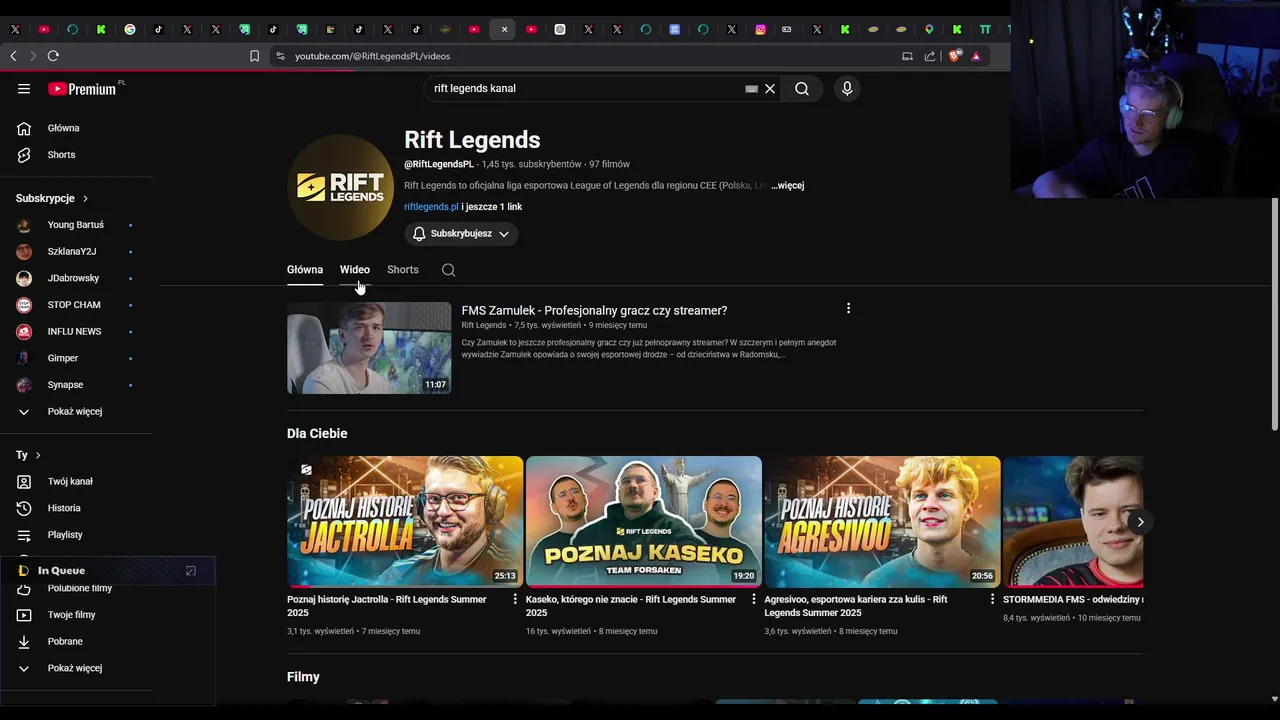Open the 'i jeszcze 1 link' links
1280x720 pixels.
click(492, 207)
